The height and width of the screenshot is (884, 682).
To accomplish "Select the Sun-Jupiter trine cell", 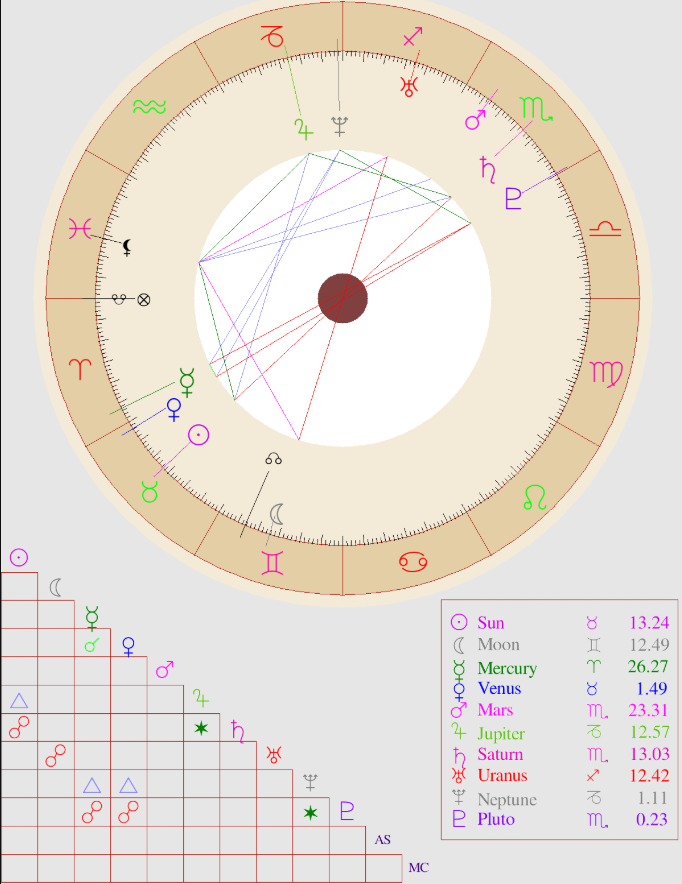I will 19,700.
